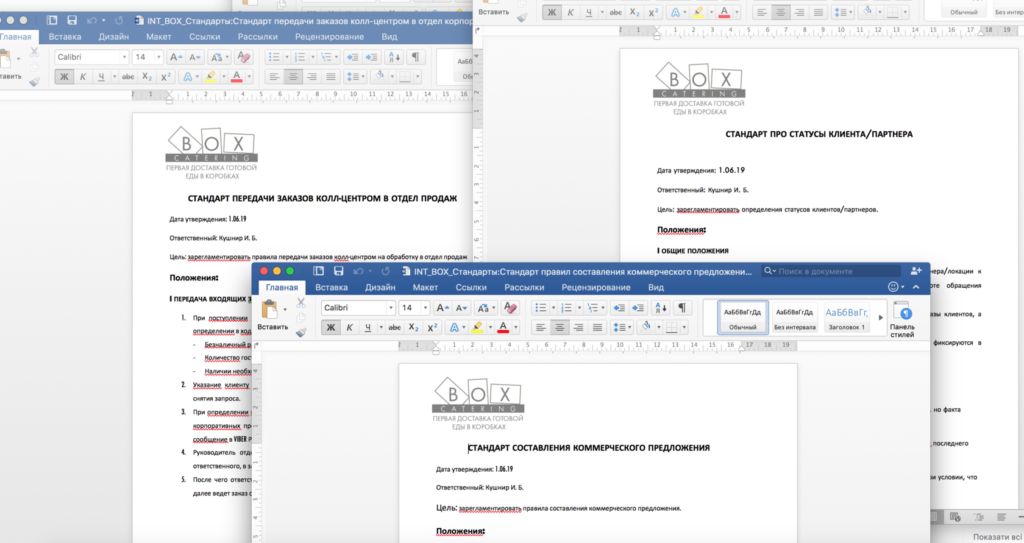Decrease indent in the commercial proposal window
This screenshot has height=543, width=1024.
click(618, 308)
